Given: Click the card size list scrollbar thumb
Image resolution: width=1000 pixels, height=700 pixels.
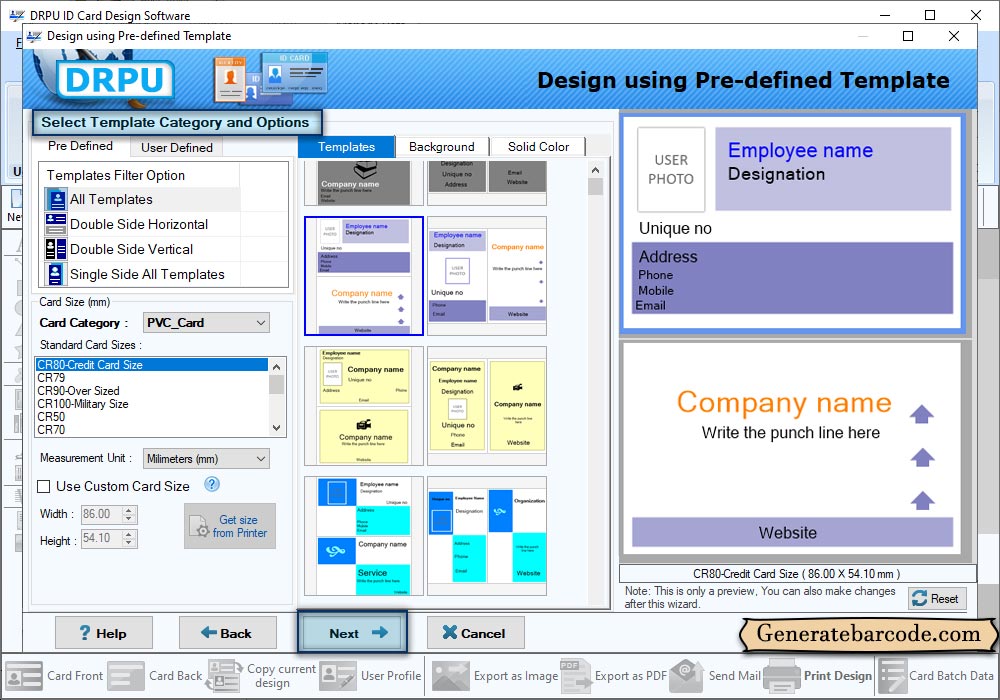Looking at the screenshot, I should [x=276, y=384].
